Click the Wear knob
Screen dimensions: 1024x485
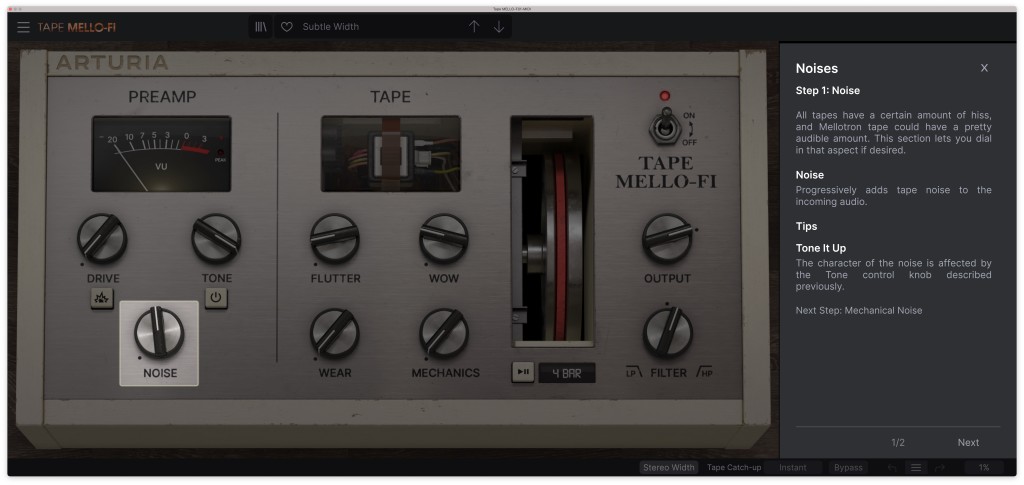tap(335, 333)
